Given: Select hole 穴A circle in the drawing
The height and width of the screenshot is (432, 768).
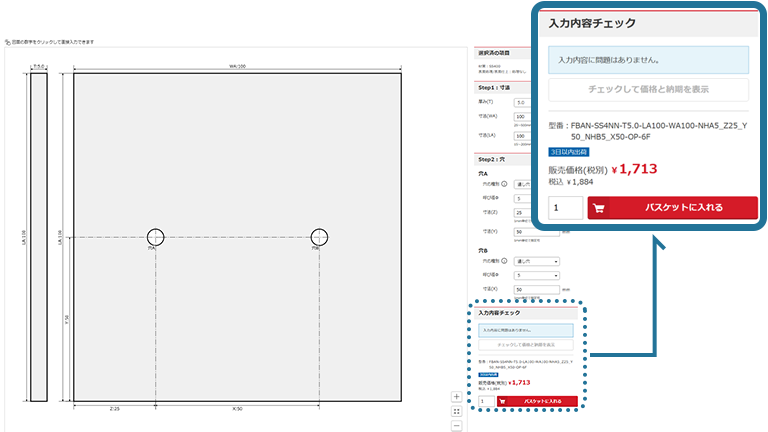Looking at the screenshot, I should point(156,237).
